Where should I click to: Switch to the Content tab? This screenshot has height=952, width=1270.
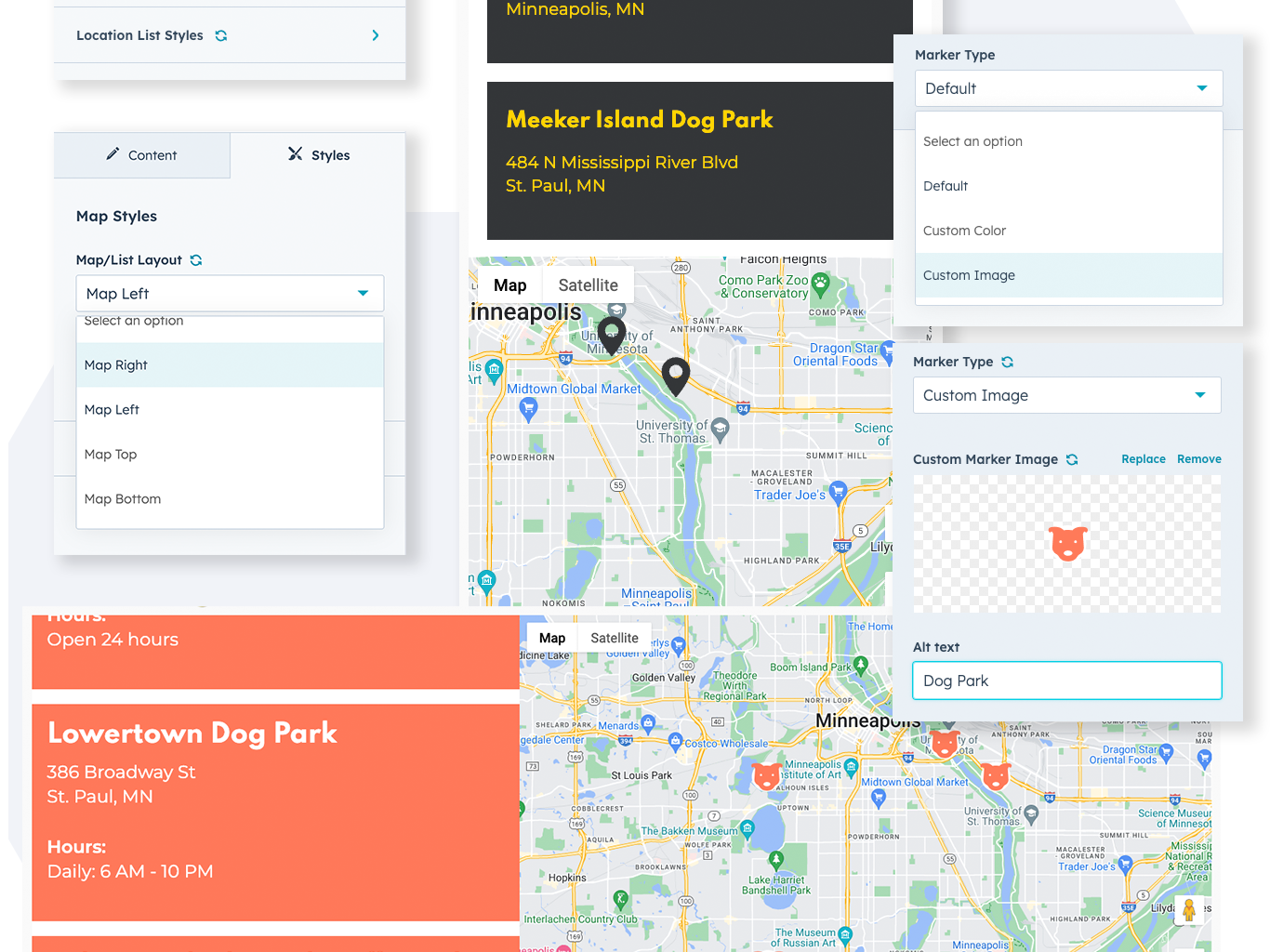pos(142,155)
